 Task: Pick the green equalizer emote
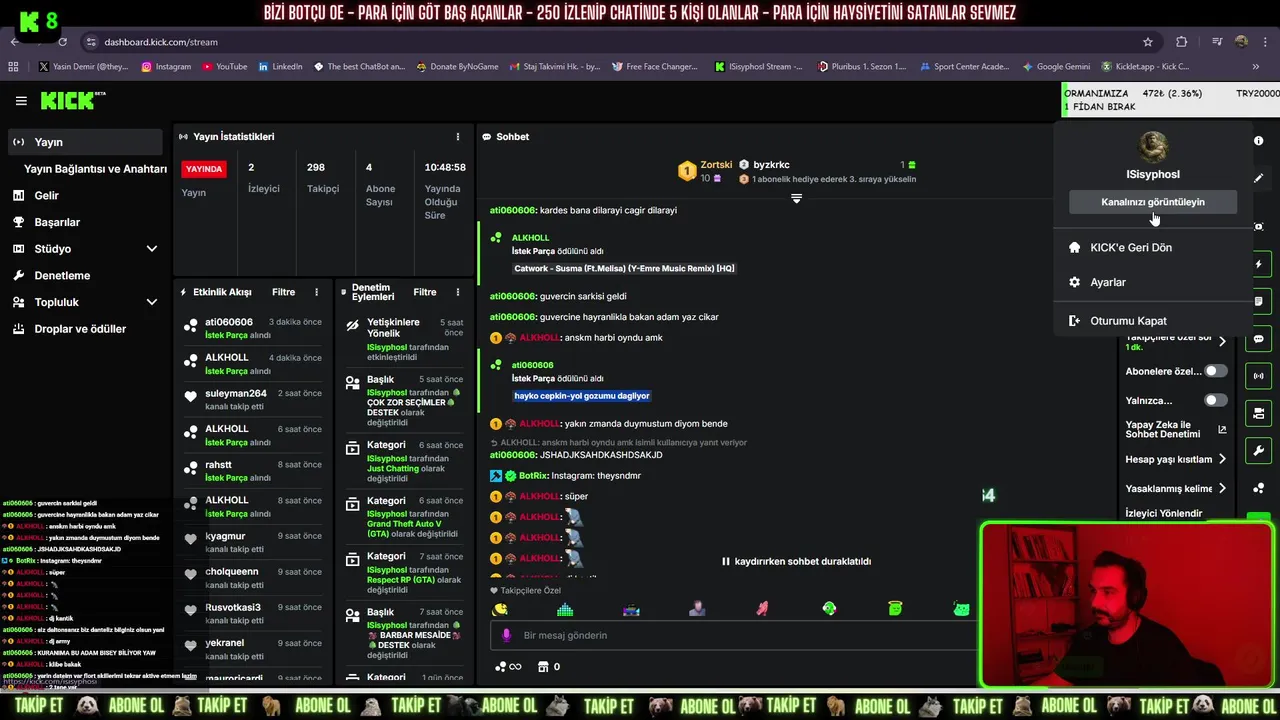pyautogui.click(x=565, y=609)
